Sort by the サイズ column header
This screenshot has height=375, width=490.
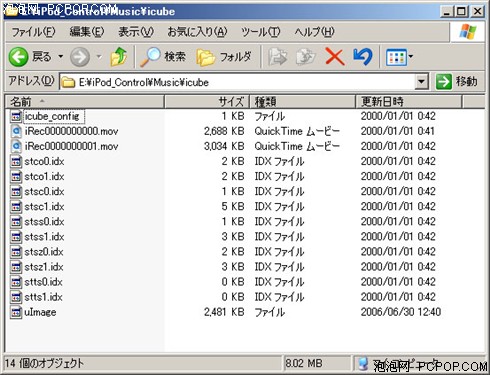pyautogui.click(x=207, y=102)
